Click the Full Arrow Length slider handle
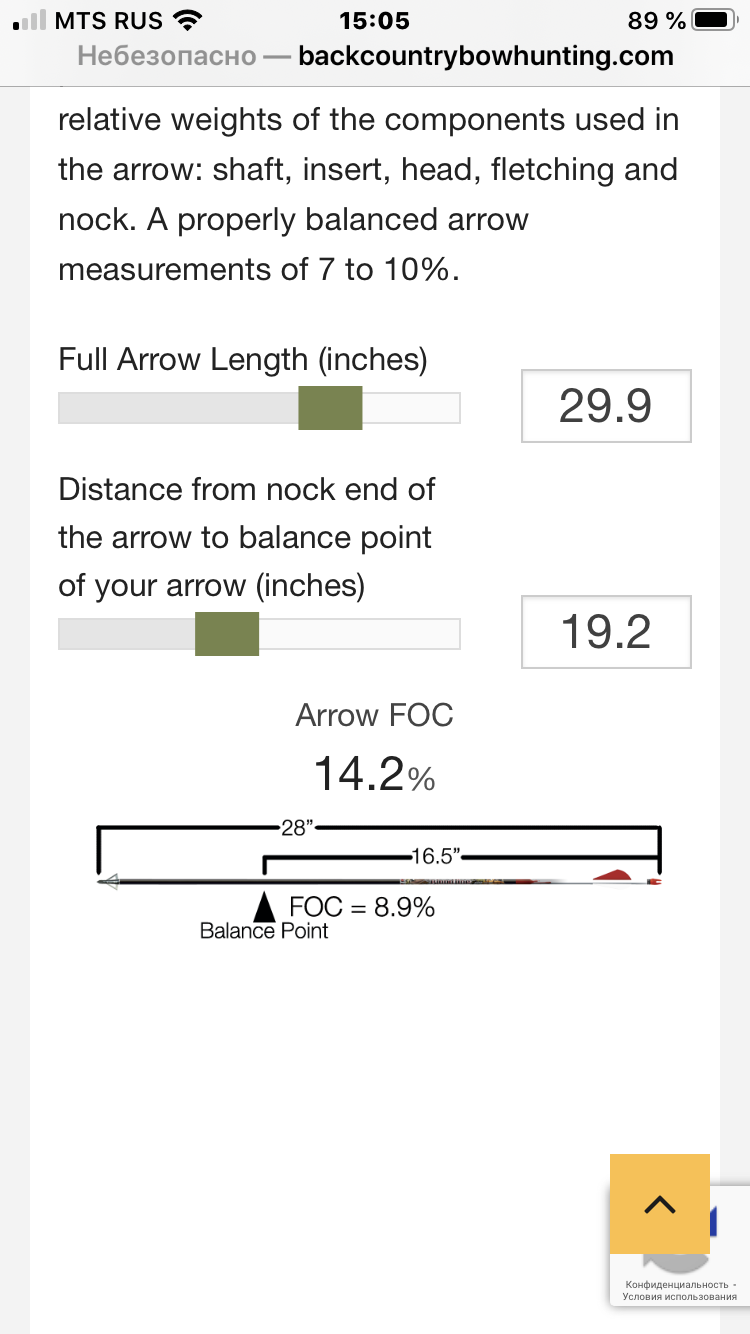 tap(330, 408)
